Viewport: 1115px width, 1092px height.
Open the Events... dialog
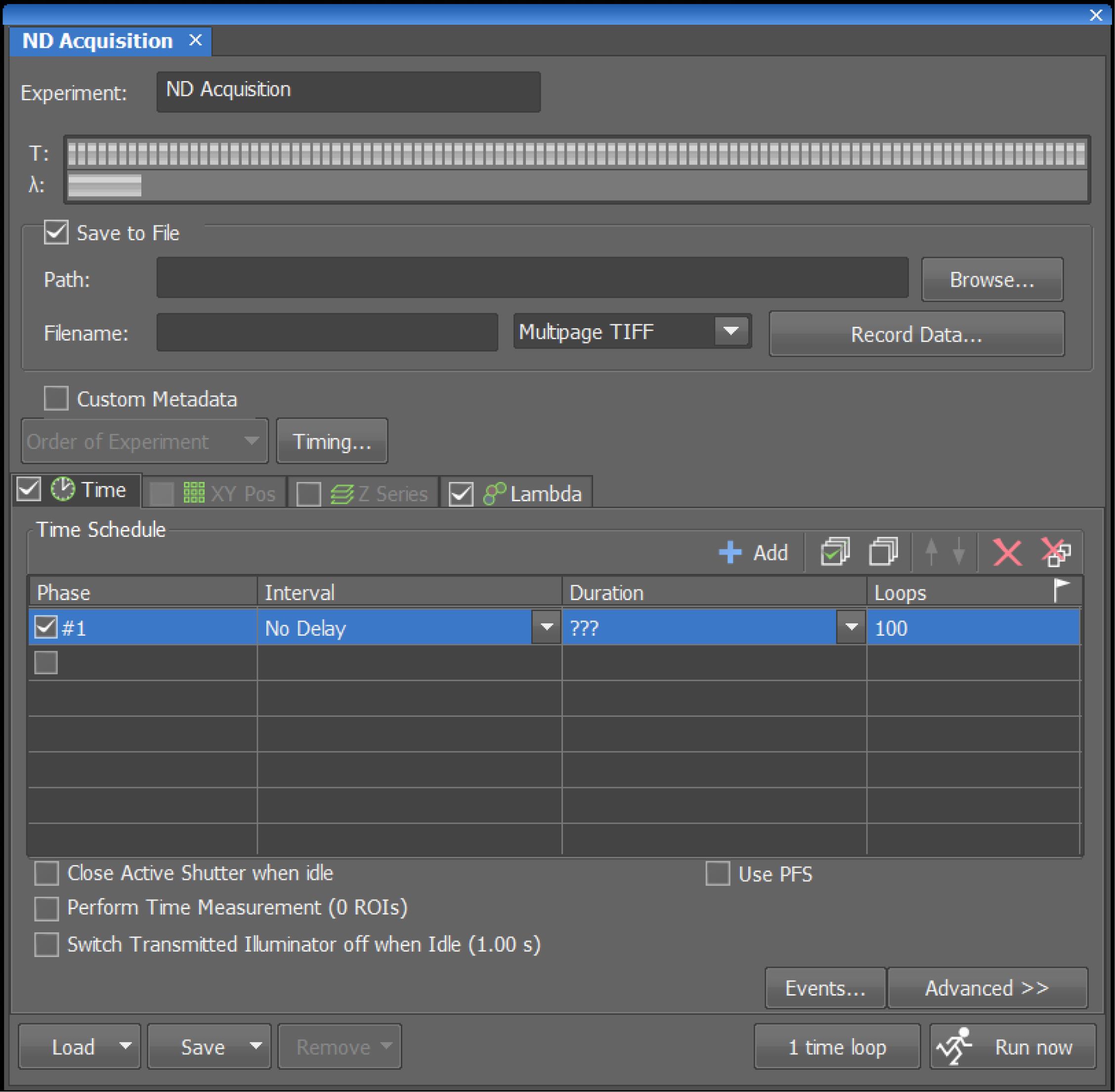coord(825,988)
